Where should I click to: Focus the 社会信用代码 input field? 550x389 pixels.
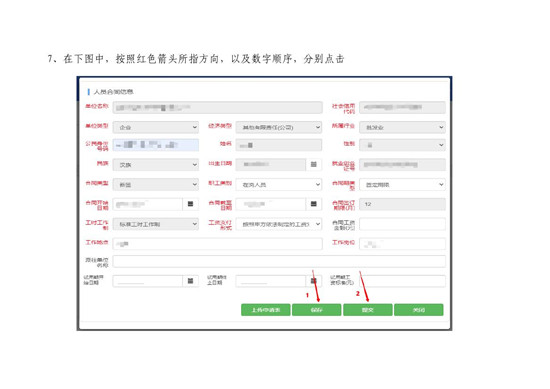(402, 107)
